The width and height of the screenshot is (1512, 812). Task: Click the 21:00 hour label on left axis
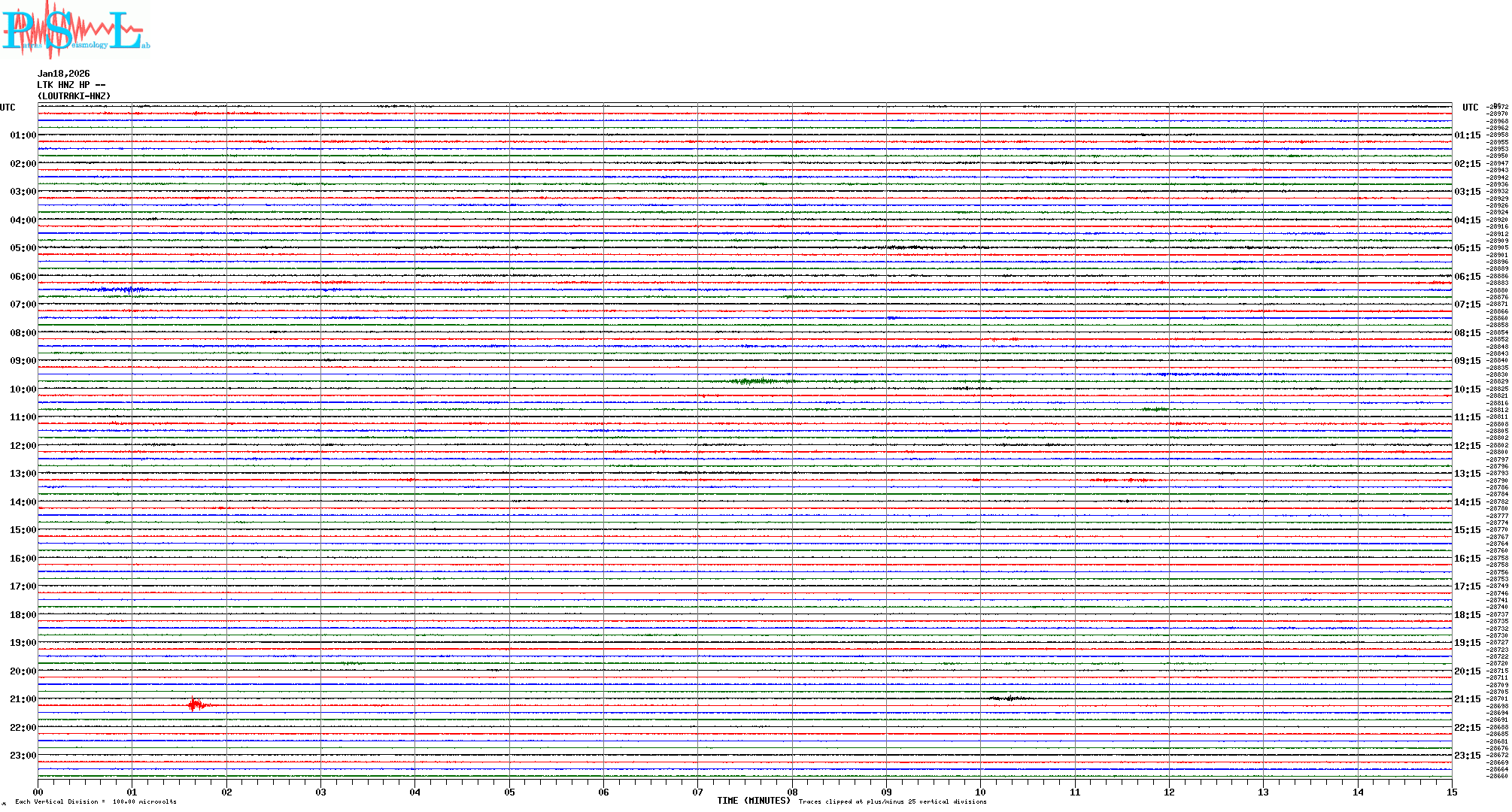pos(23,699)
